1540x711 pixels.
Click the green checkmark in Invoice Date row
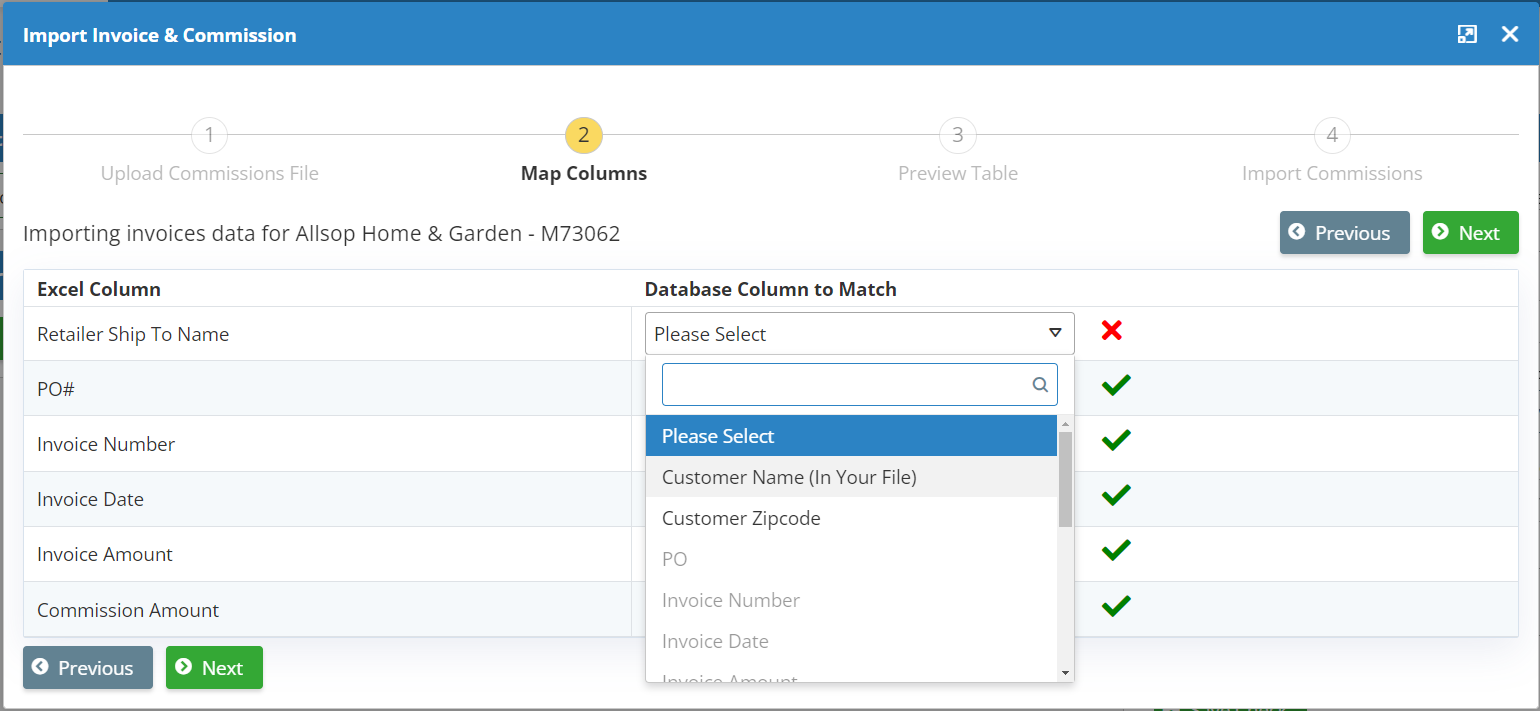pos(1115,495)
